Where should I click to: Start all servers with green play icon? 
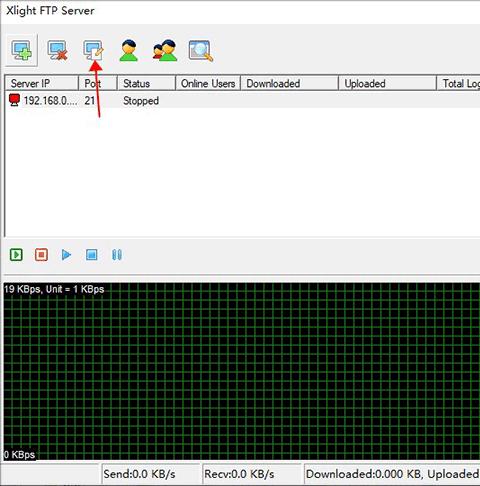[x=16, y=255]
